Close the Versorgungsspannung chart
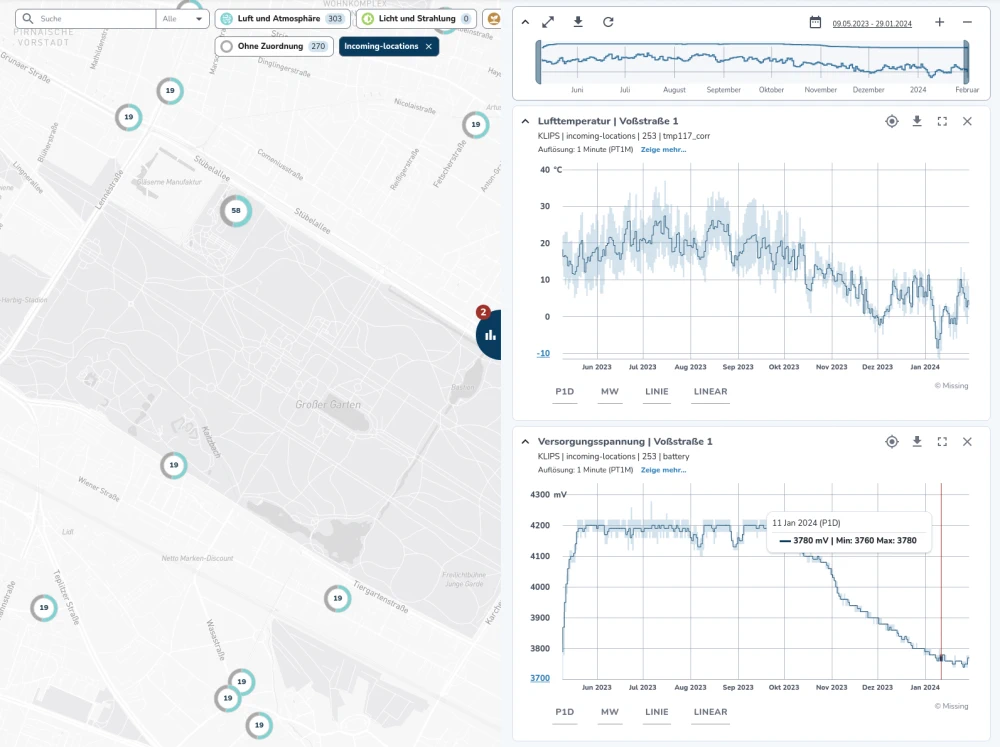This screenshot has width=1000, height=747. click(967, 441)
